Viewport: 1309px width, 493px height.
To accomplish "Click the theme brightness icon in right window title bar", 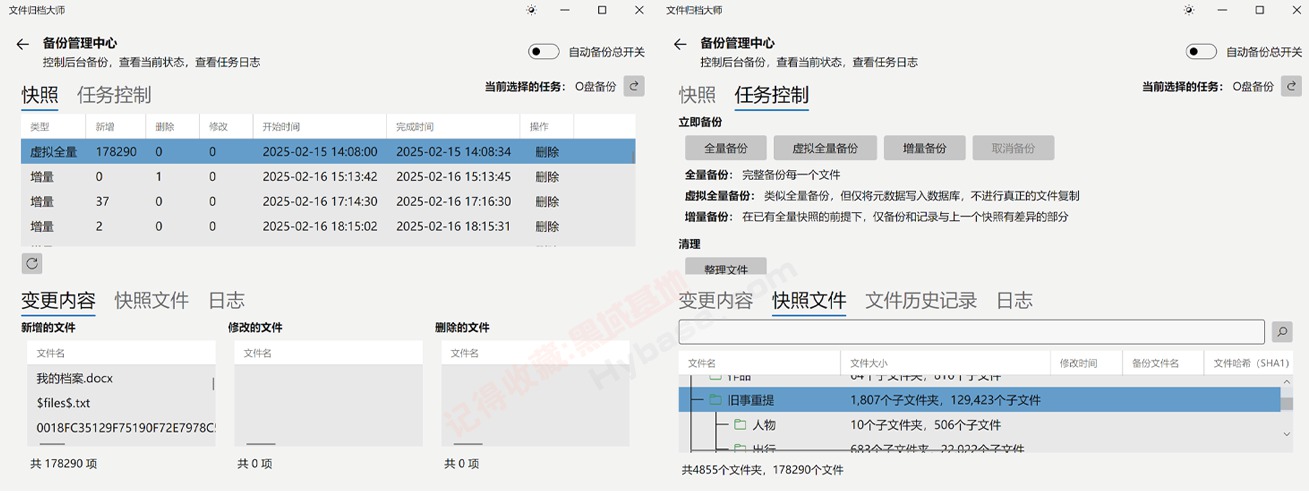I will 1188,10.
